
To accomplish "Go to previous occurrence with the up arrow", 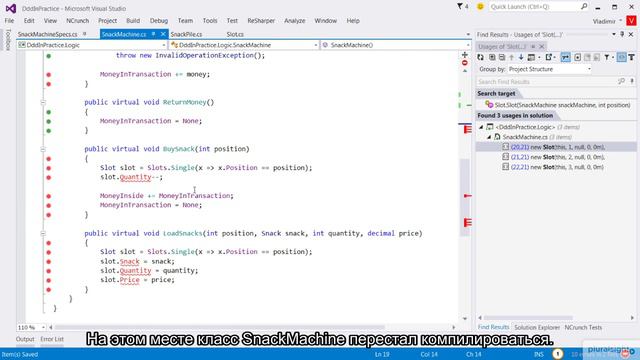I will click(x=511, y=58).
